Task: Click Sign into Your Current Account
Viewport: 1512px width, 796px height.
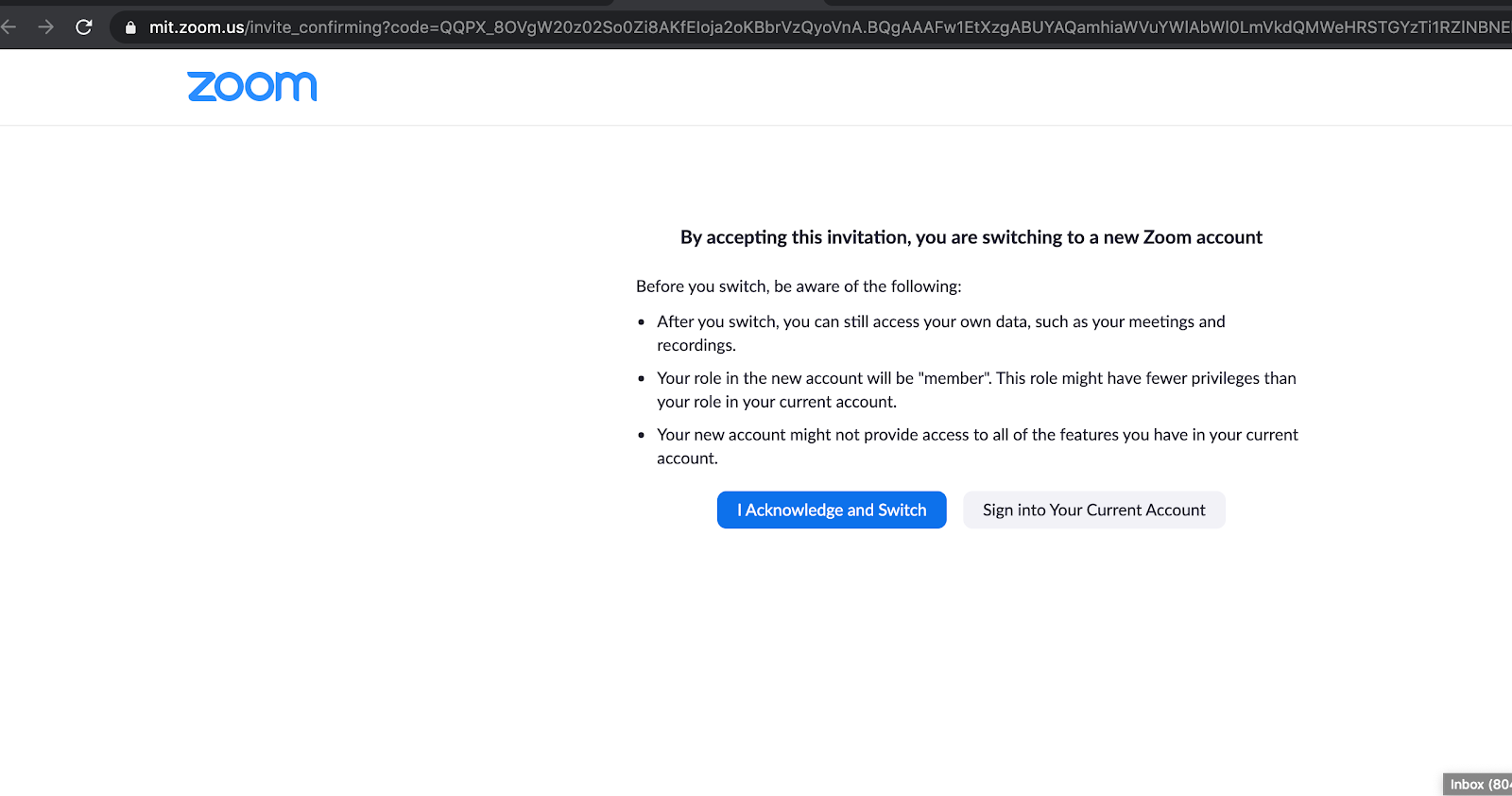Action: pyautogui.click(x=1094, y=510)
